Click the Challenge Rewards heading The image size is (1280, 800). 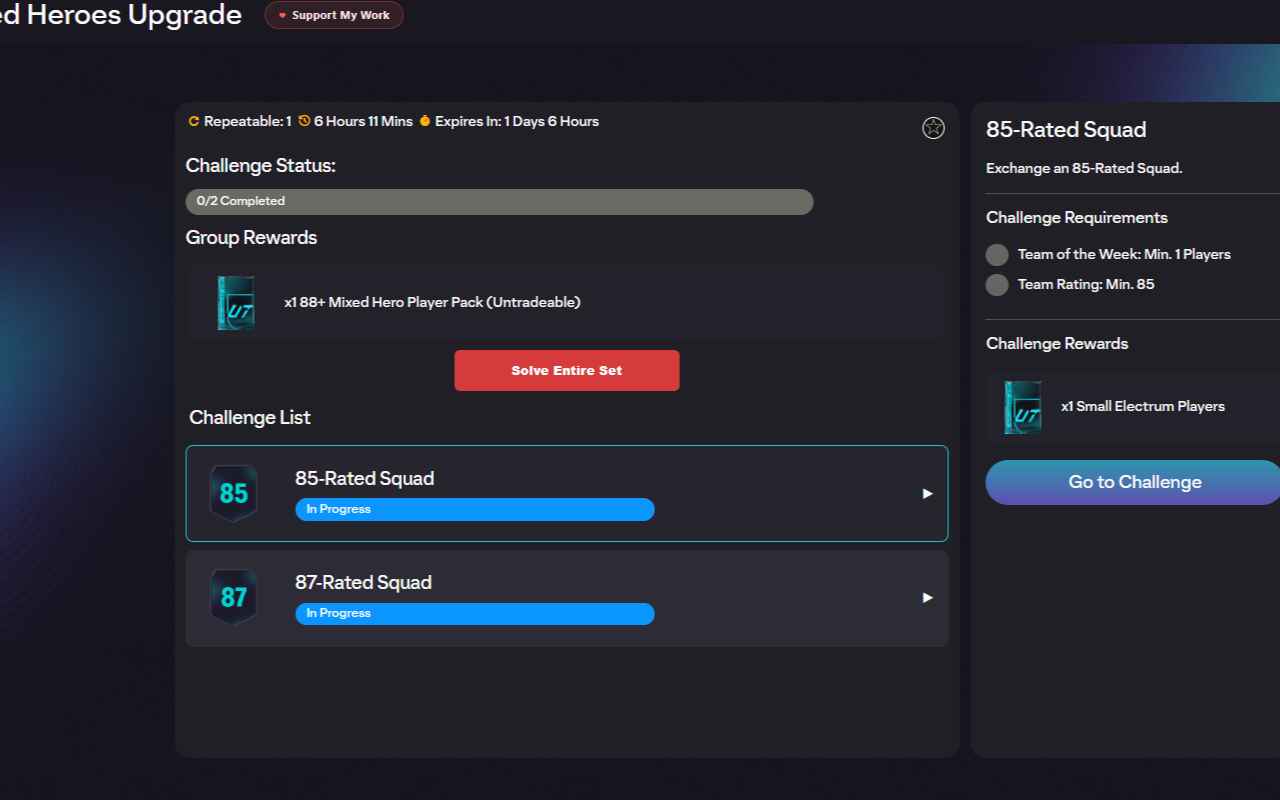[1057, 343]
